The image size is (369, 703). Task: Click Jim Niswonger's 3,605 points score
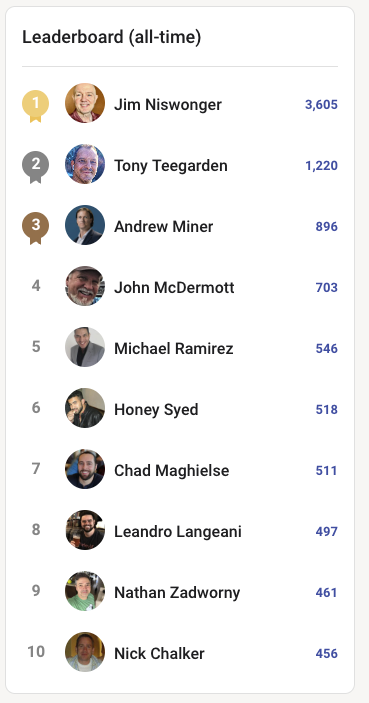tap(321, 104)
